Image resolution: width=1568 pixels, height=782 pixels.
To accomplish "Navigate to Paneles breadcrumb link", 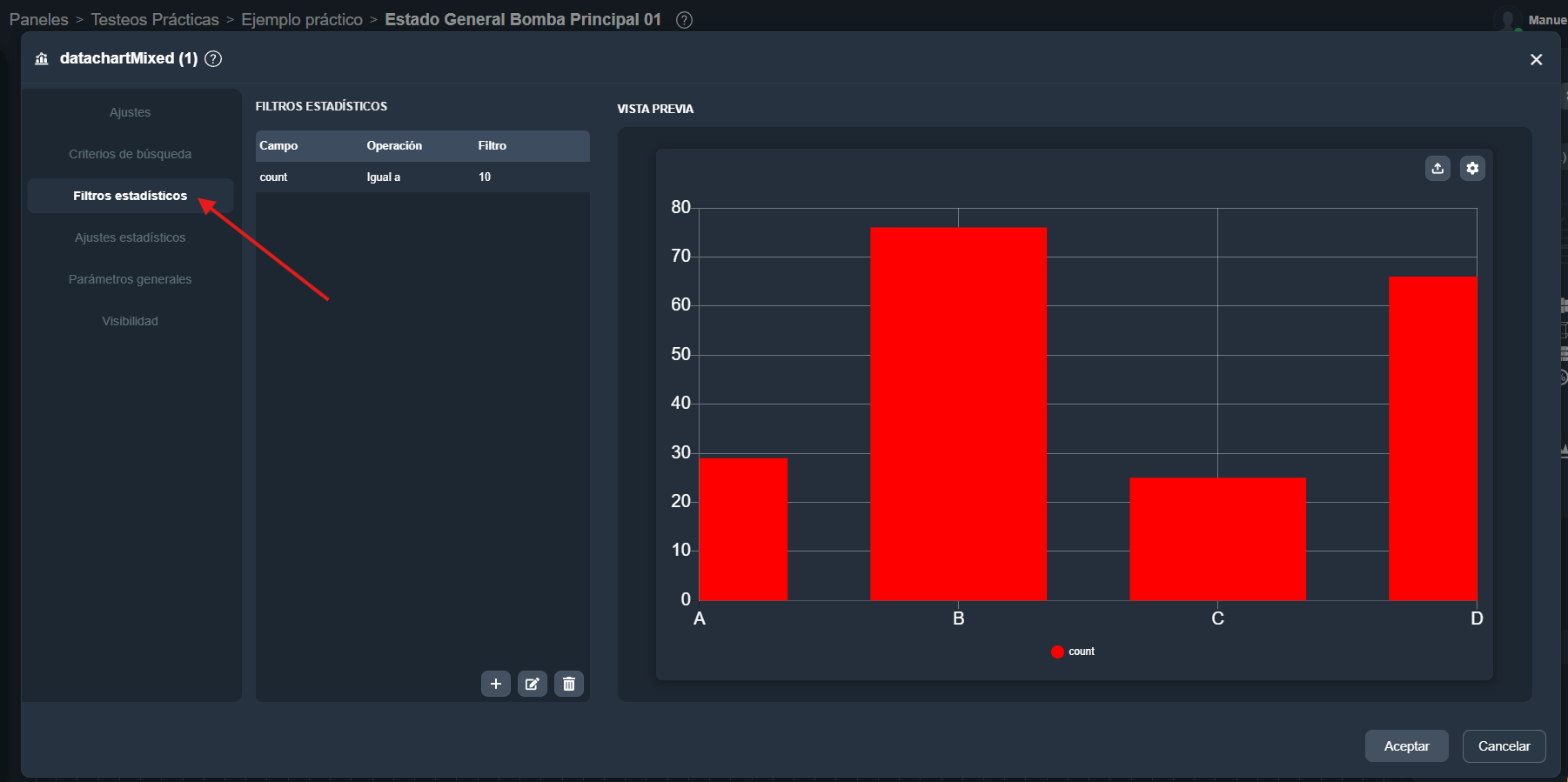I will pyautogui.click(x=38, y=20).
